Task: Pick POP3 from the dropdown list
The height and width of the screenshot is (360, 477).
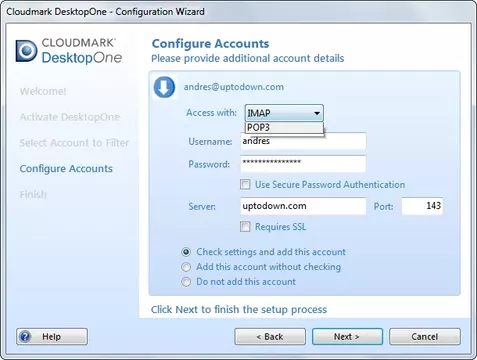Action: (284, 127)
